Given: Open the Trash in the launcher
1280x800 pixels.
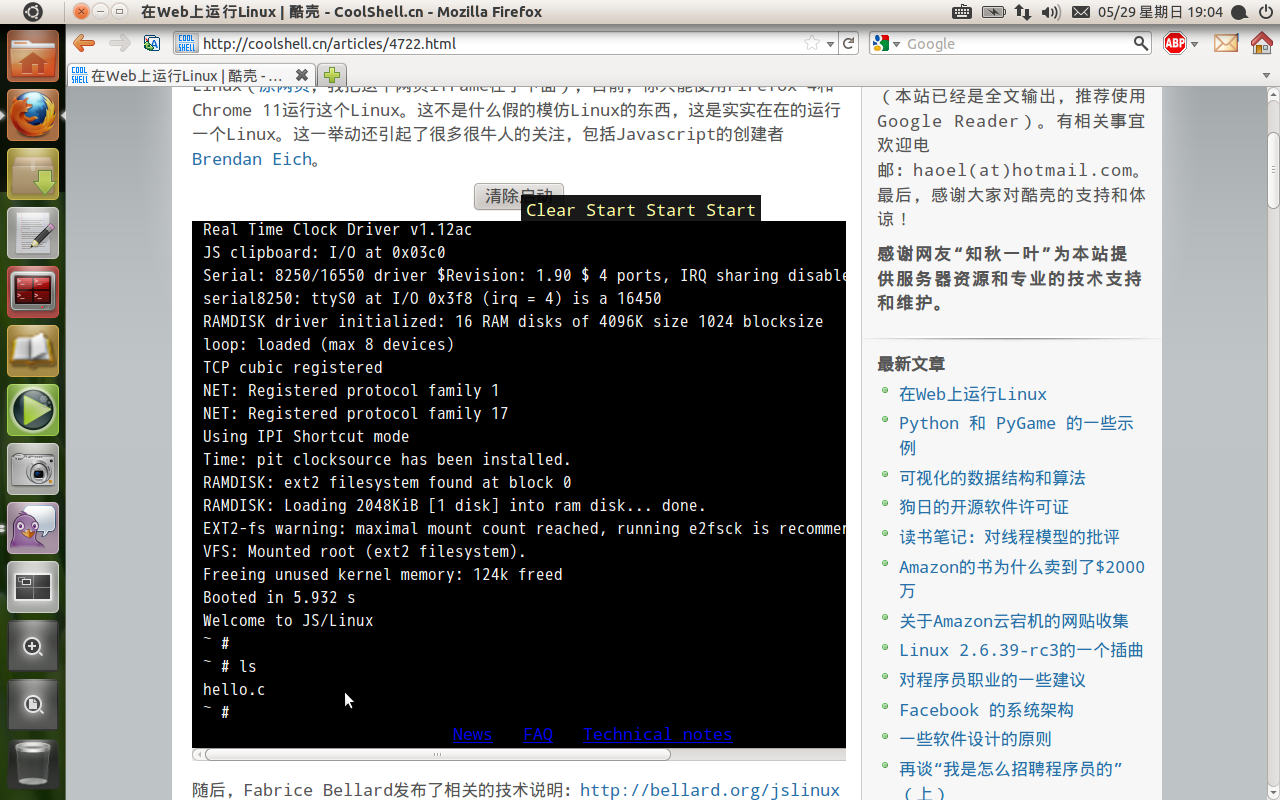Looking at the screenshot, I should (33, 764).
